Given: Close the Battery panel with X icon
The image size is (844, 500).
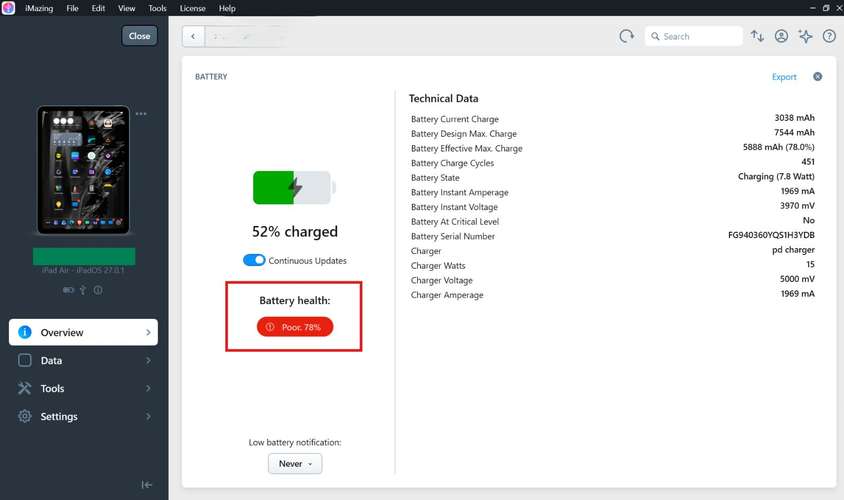Looking at the screenshot, I should [x=818, y=76].
